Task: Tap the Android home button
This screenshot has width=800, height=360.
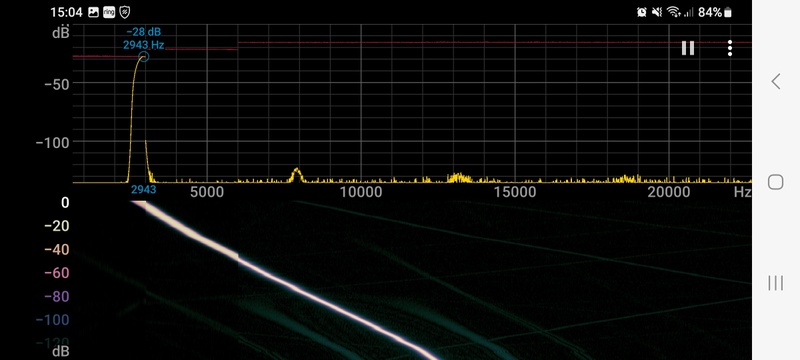Action: (x=776, y=182)
